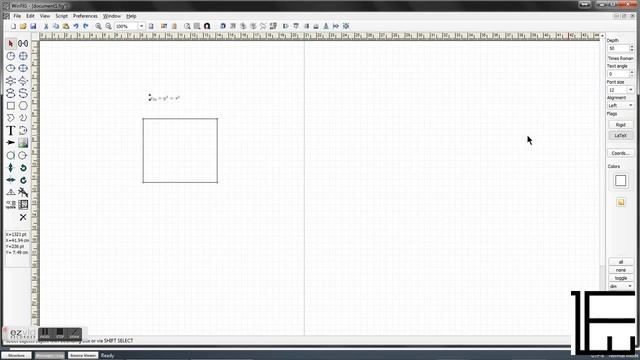Image resolution: width=640 pixels, height=360 pixels.
Task: Click the Text angle value field
Action: (618, 74)
